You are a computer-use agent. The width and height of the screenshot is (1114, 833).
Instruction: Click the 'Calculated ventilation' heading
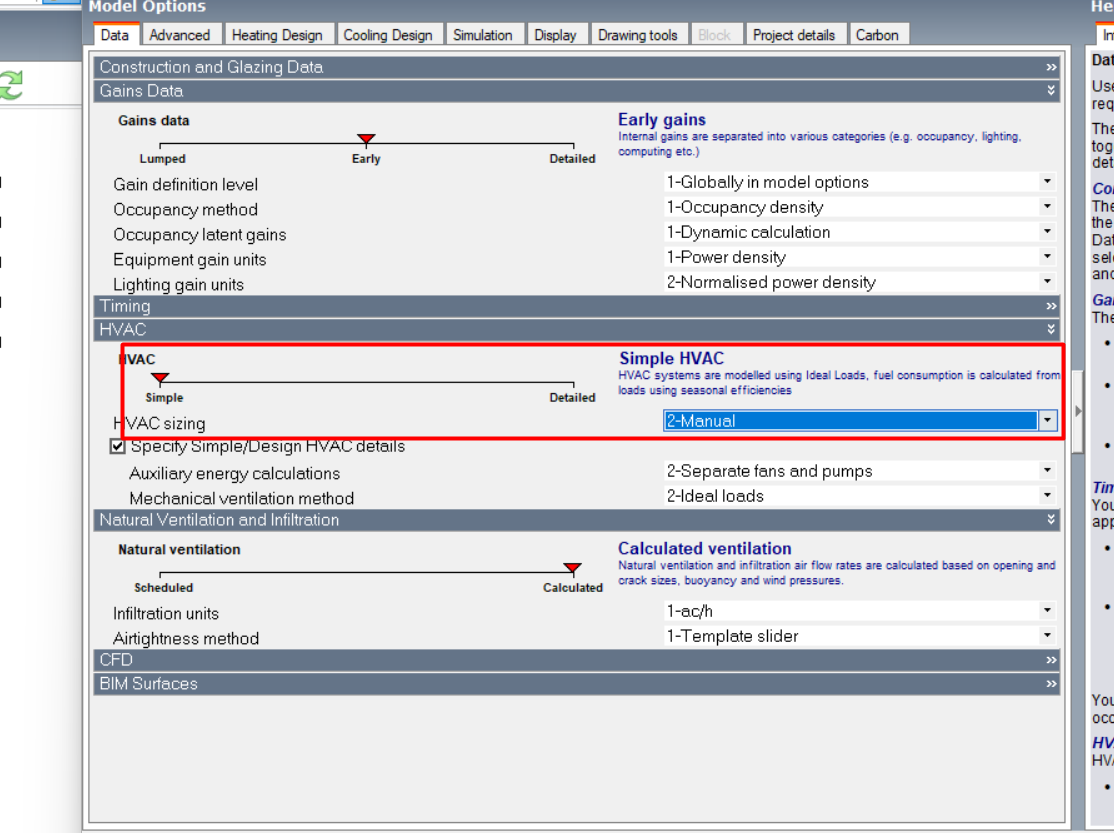(x=704, y=549)
